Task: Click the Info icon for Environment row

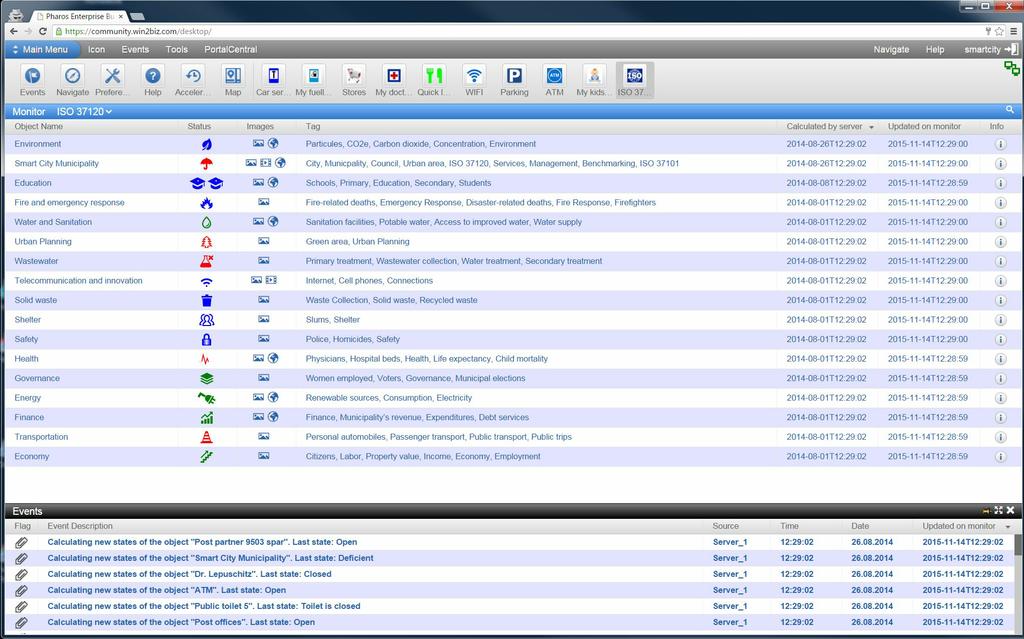Action: pos(1000,144)
